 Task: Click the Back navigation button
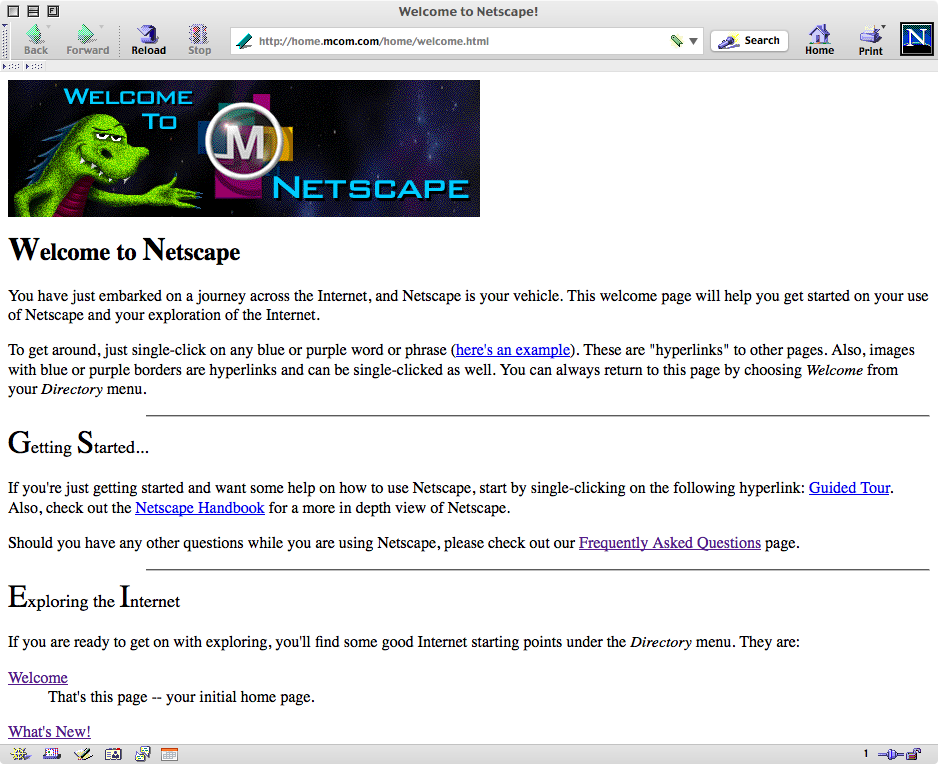coord(35,40)
